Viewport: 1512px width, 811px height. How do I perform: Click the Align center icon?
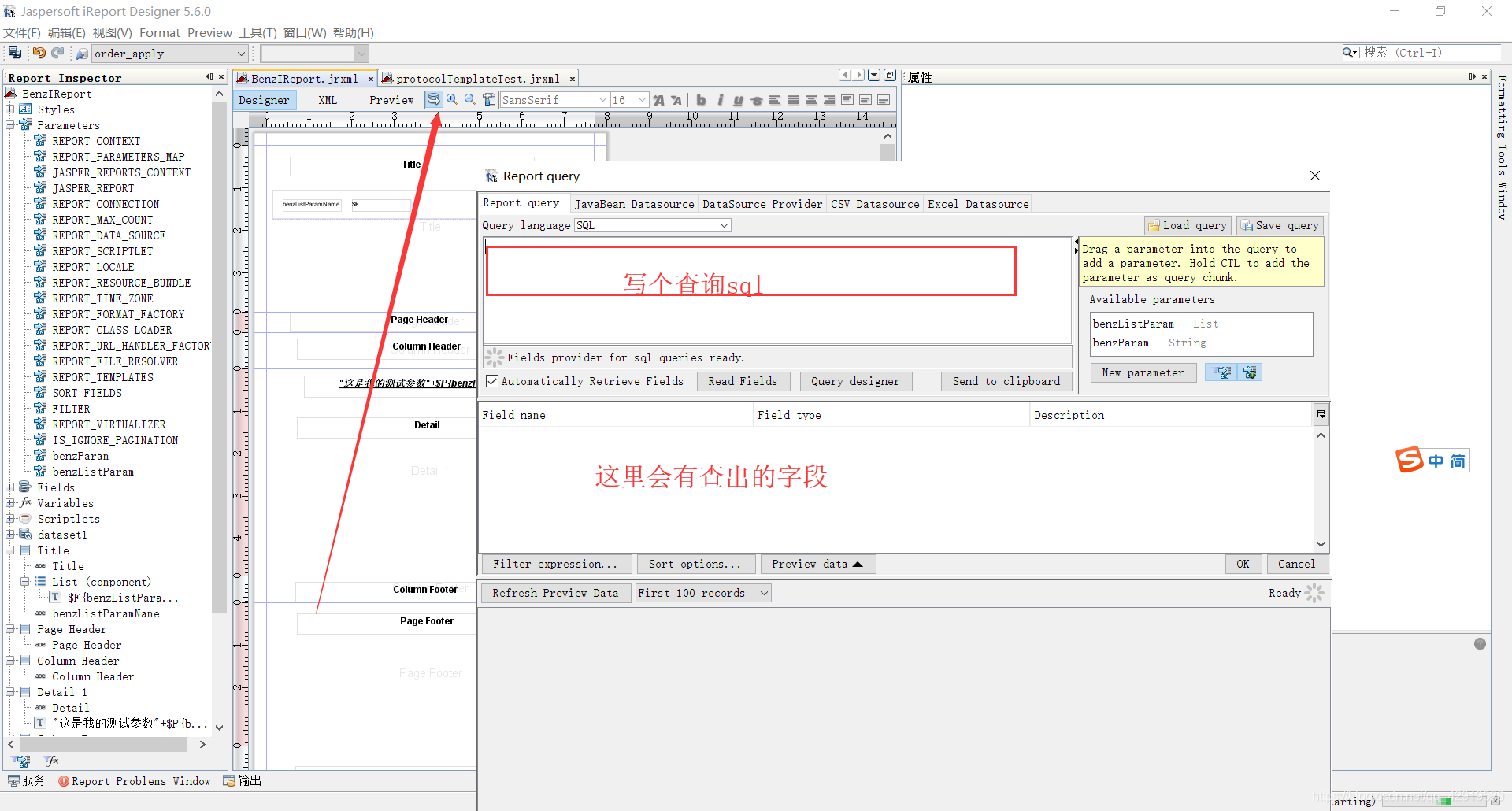pyautogui.click(x=811, y=100)
